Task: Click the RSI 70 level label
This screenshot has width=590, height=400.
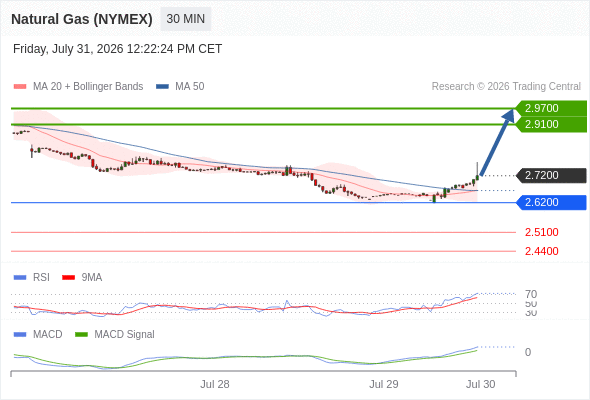Action: pyautogui.click(x=531, y=294)
